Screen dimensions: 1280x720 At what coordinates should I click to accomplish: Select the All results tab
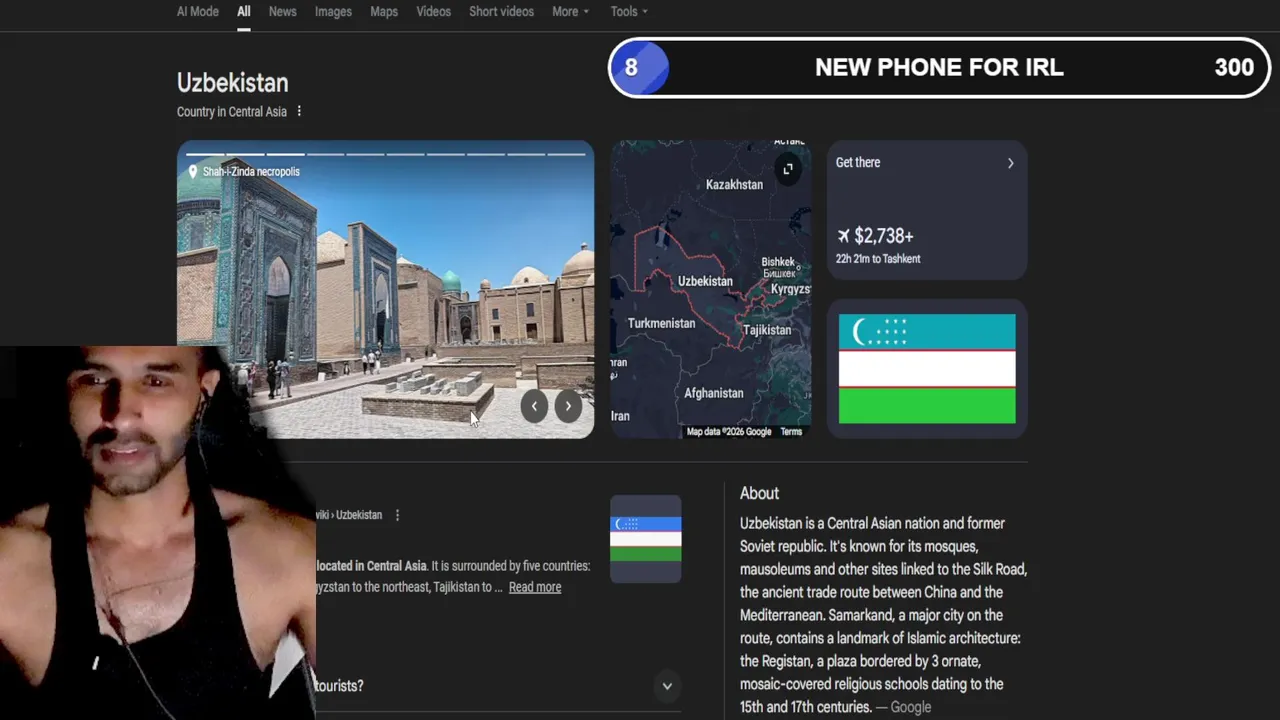(x=243, y=12)
